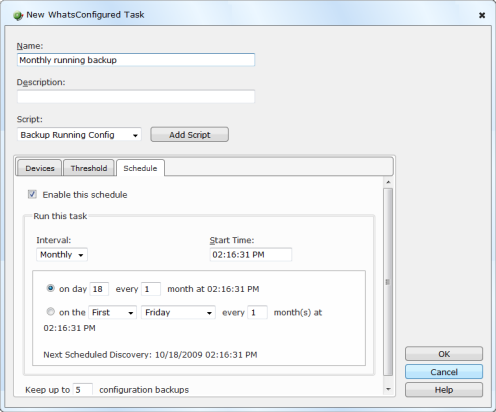Viewport: 496px width, 412px height.
Task: Confirm with the OK button
Action: pos(444,354)
